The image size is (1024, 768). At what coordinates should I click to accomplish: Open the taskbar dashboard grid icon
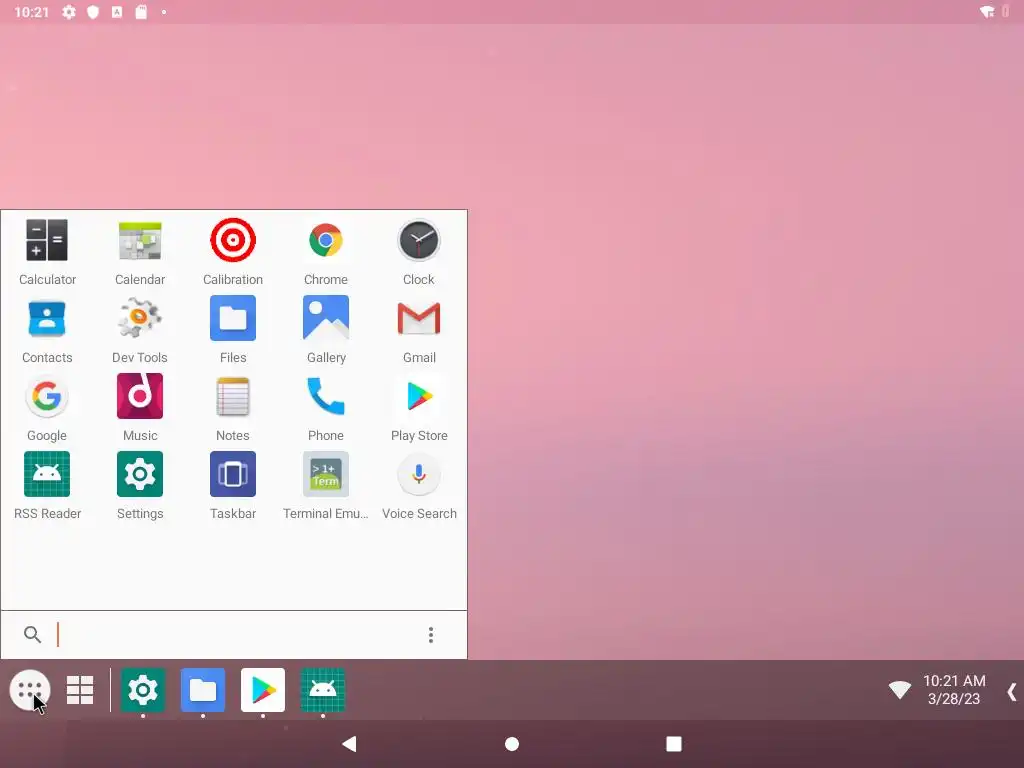80,690
